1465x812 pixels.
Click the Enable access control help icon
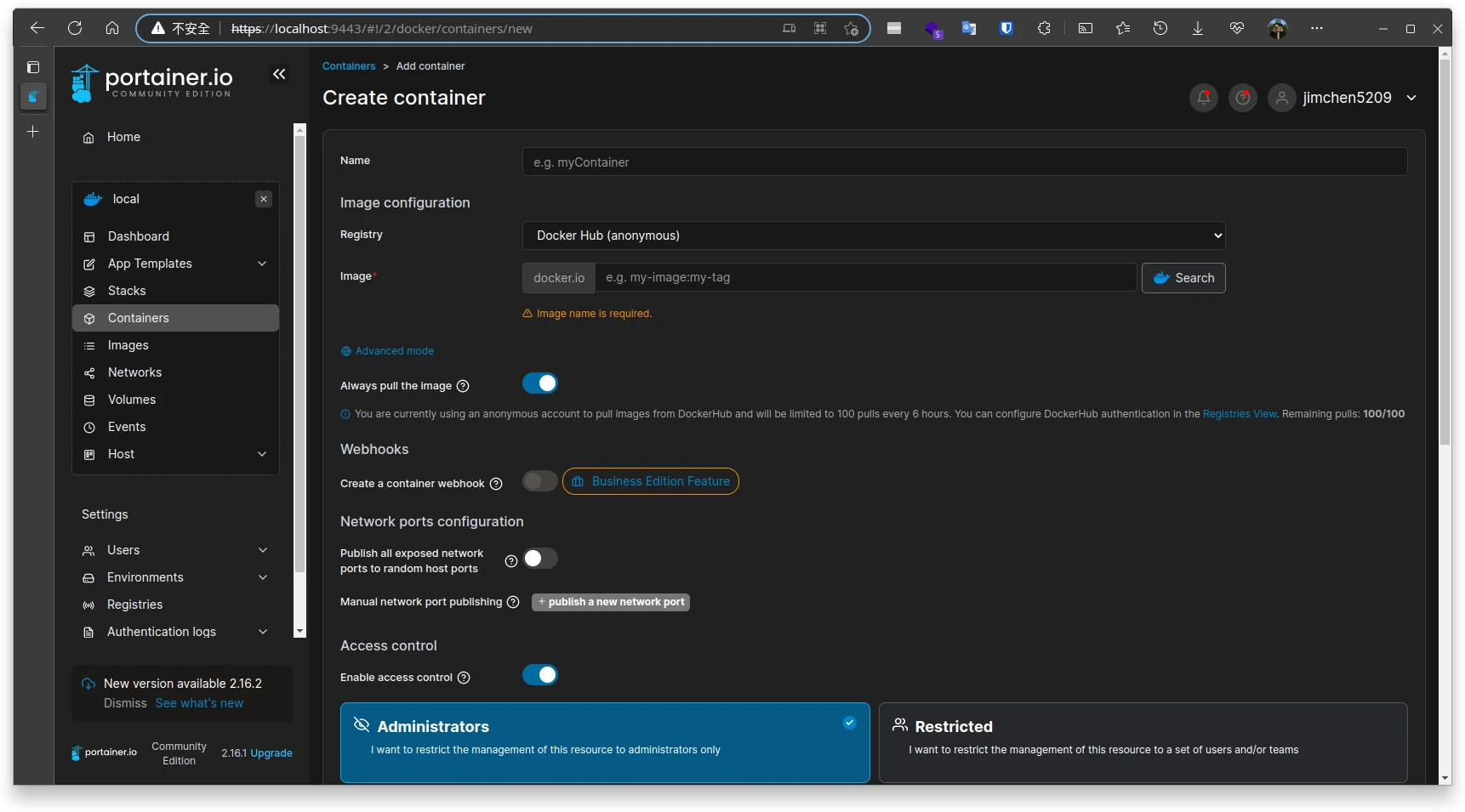click(x=464, y=678)
